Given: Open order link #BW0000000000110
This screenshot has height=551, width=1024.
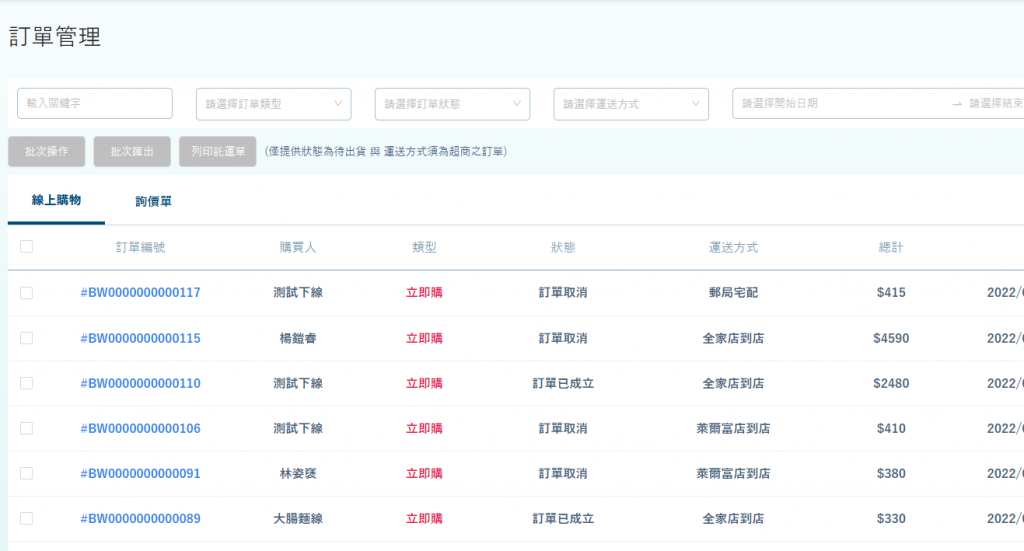Looking at the screenshot, I should click(x=140, y=383).
